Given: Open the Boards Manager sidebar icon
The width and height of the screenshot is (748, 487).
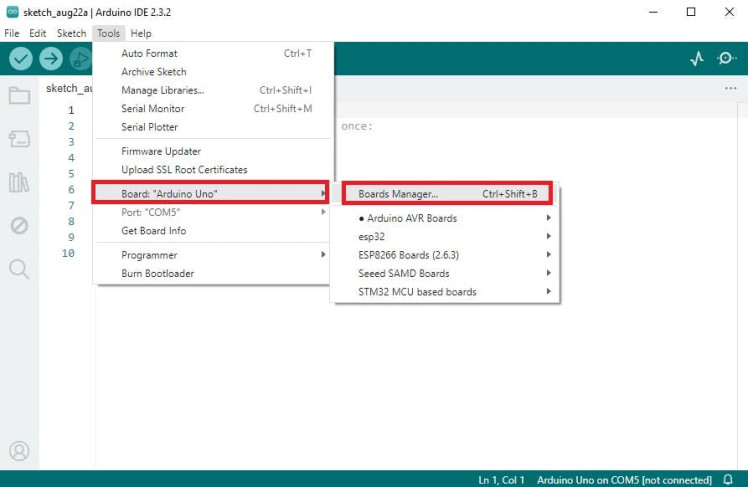Looking at the screenshot, I should [x=20, y=139].
